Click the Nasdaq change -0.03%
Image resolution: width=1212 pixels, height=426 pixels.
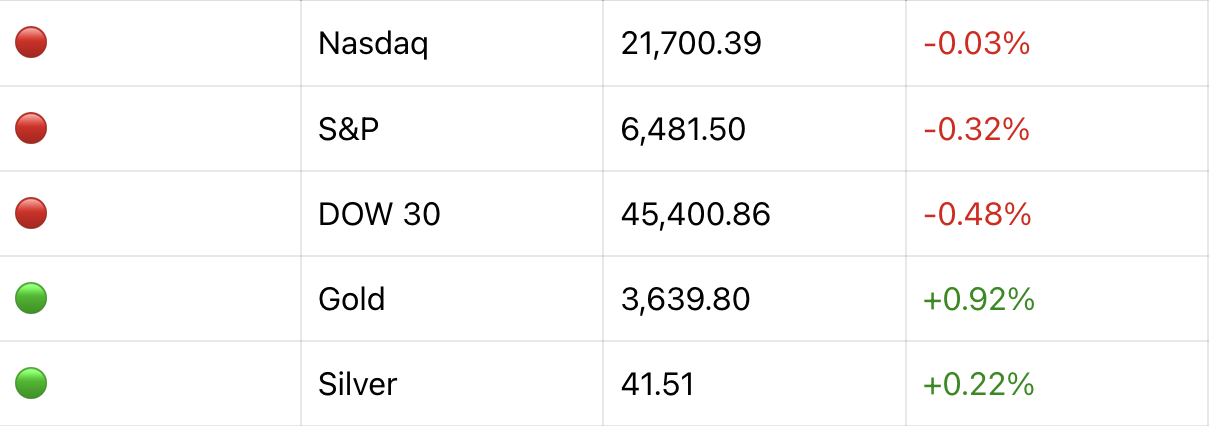coord(976,44)
